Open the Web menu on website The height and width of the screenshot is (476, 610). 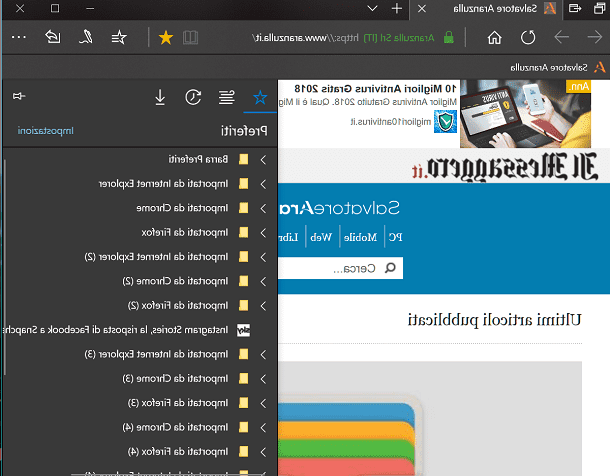click(x=321, y=237)
